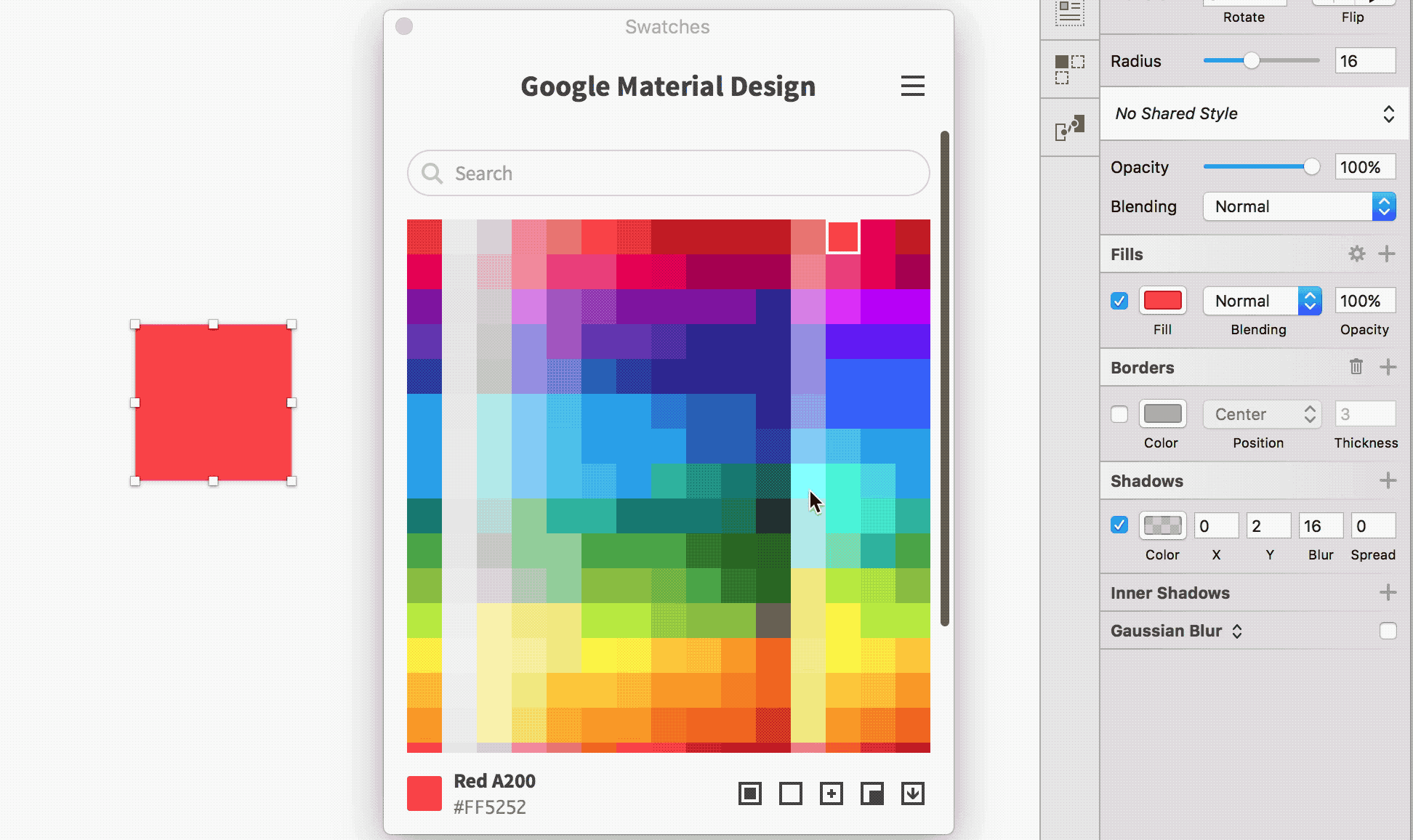Image resolution: width=1413 pixels, height=840 pixels.
Task: Click the Google Material Design title
Action: pos(668,86)
